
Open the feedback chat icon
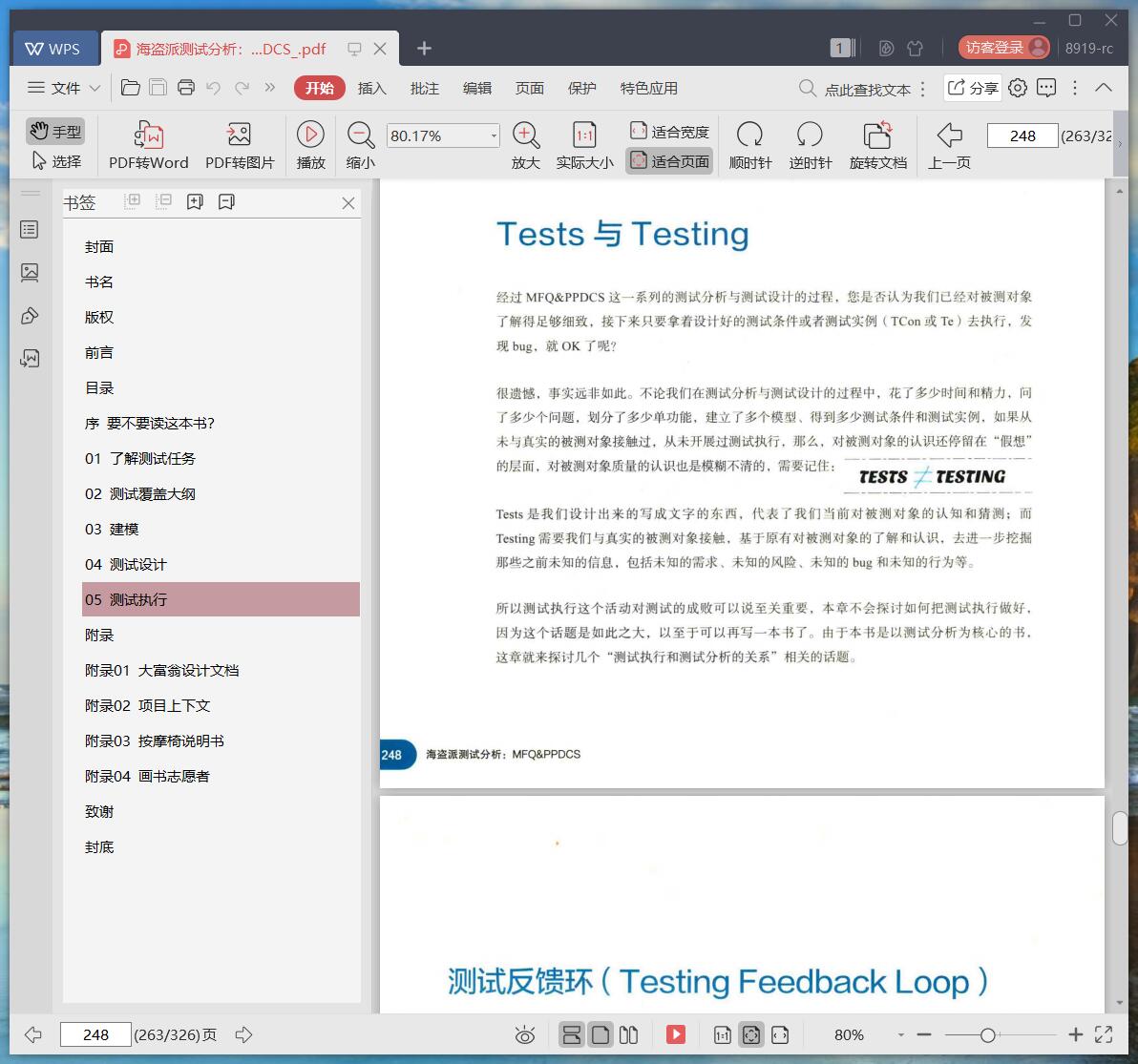pyautogui.click(x=1045, y=88)
